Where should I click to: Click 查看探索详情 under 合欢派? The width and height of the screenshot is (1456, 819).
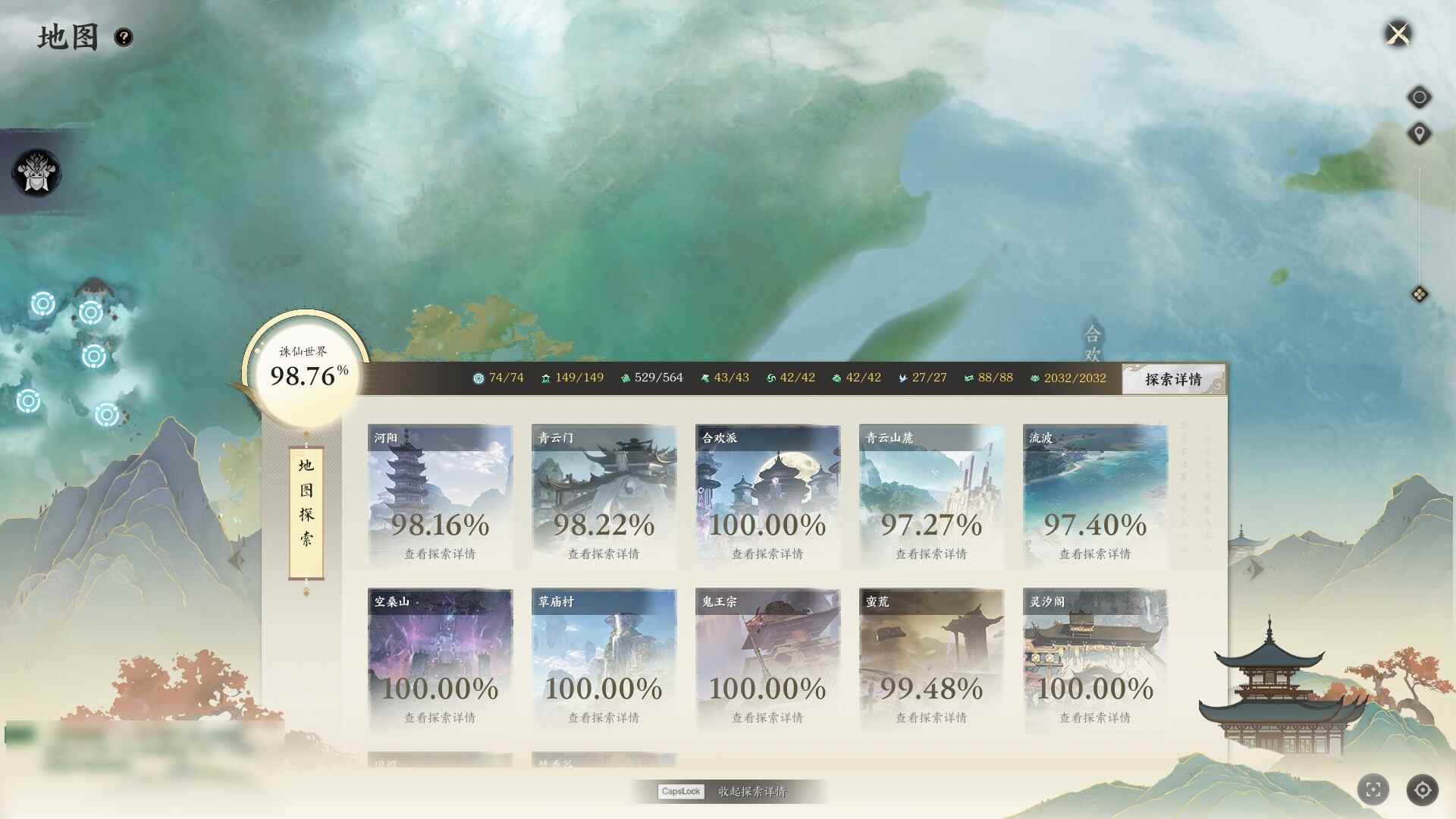(767, 554)
